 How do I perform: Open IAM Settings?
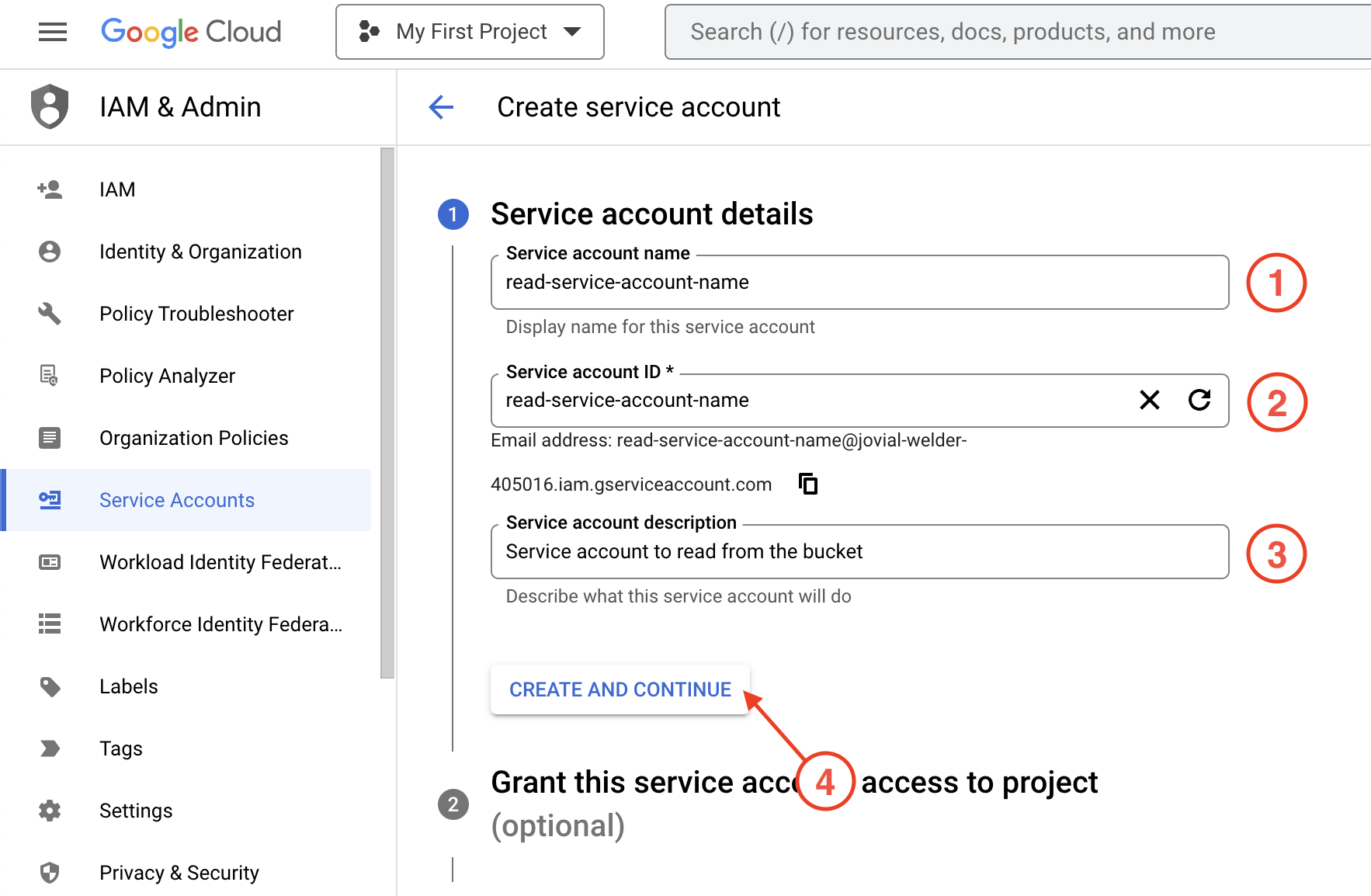pyautogui.click(x=186, y=811)
